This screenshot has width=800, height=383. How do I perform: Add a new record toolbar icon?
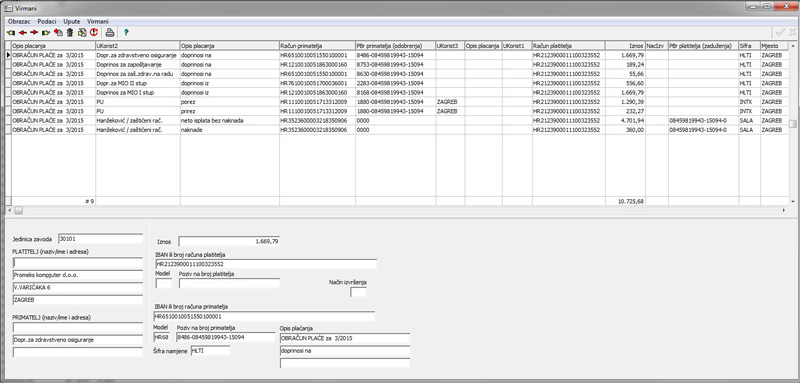click(x=58, y=33)
